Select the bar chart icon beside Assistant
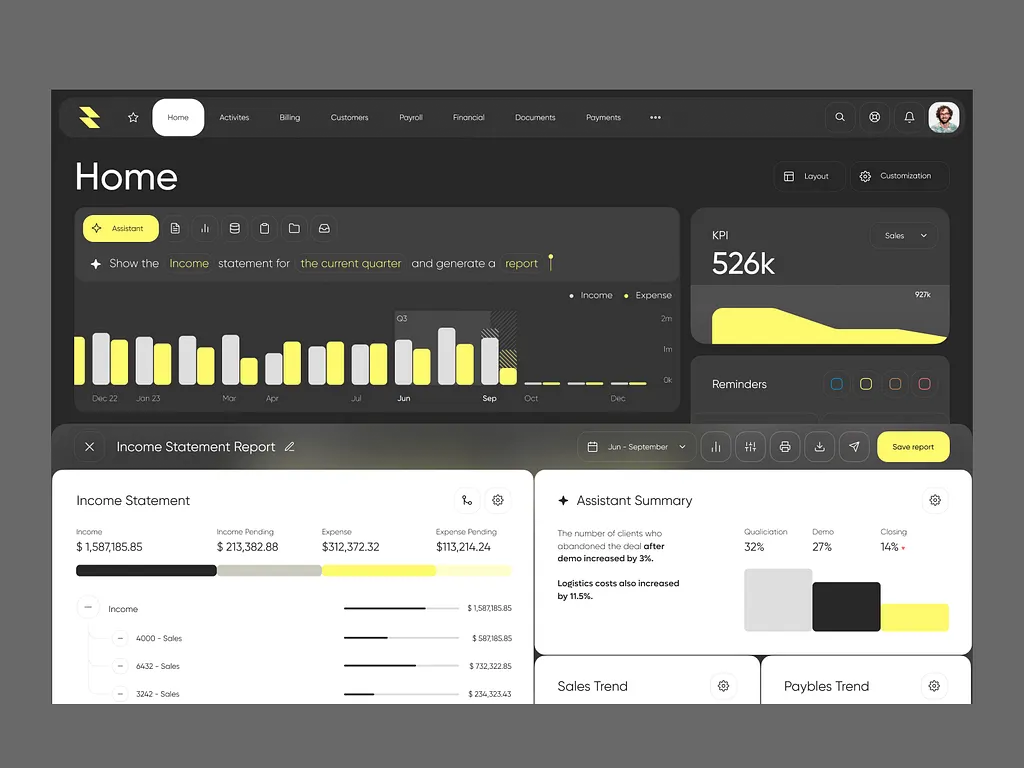This screenshot has height=768, width=1024. point(205,228)
